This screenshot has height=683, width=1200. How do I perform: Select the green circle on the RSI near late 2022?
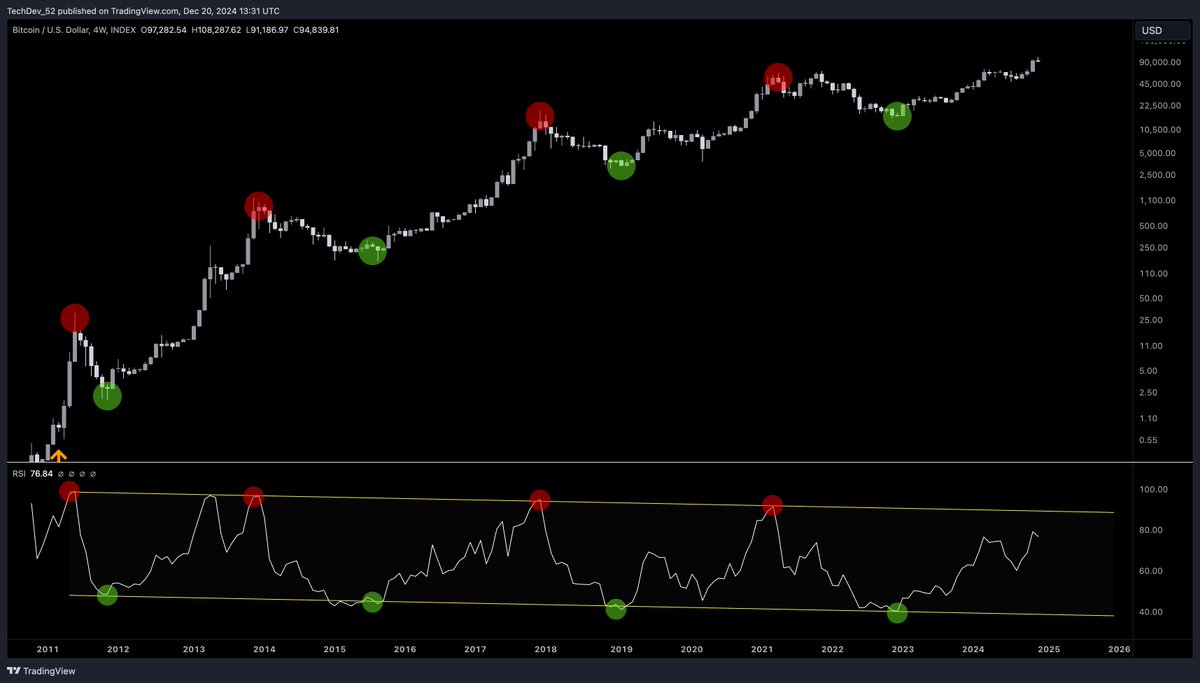(896, 613)
